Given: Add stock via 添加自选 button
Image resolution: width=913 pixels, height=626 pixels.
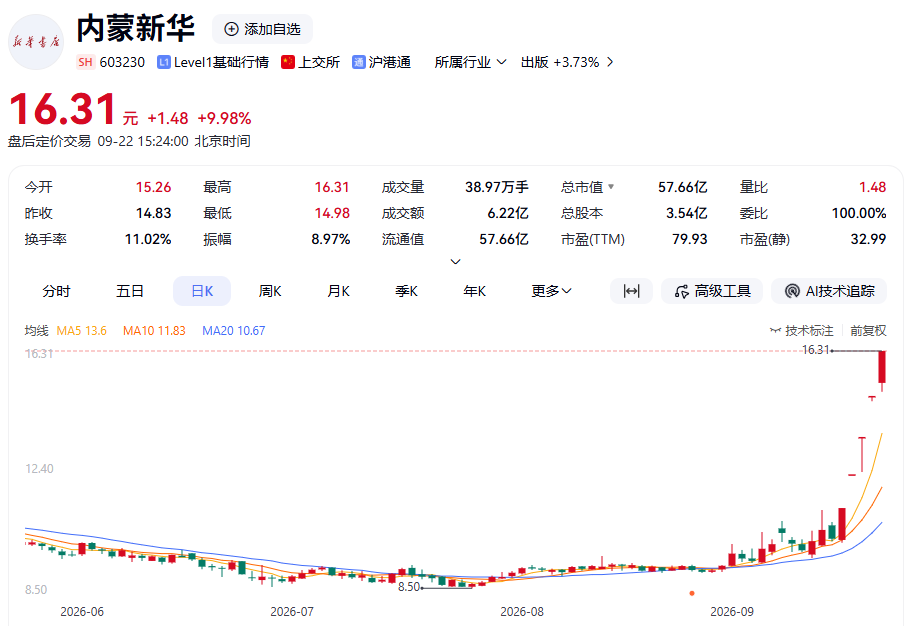Looking at the screenshot, I should pyautogui.click(x=263, y=29).
